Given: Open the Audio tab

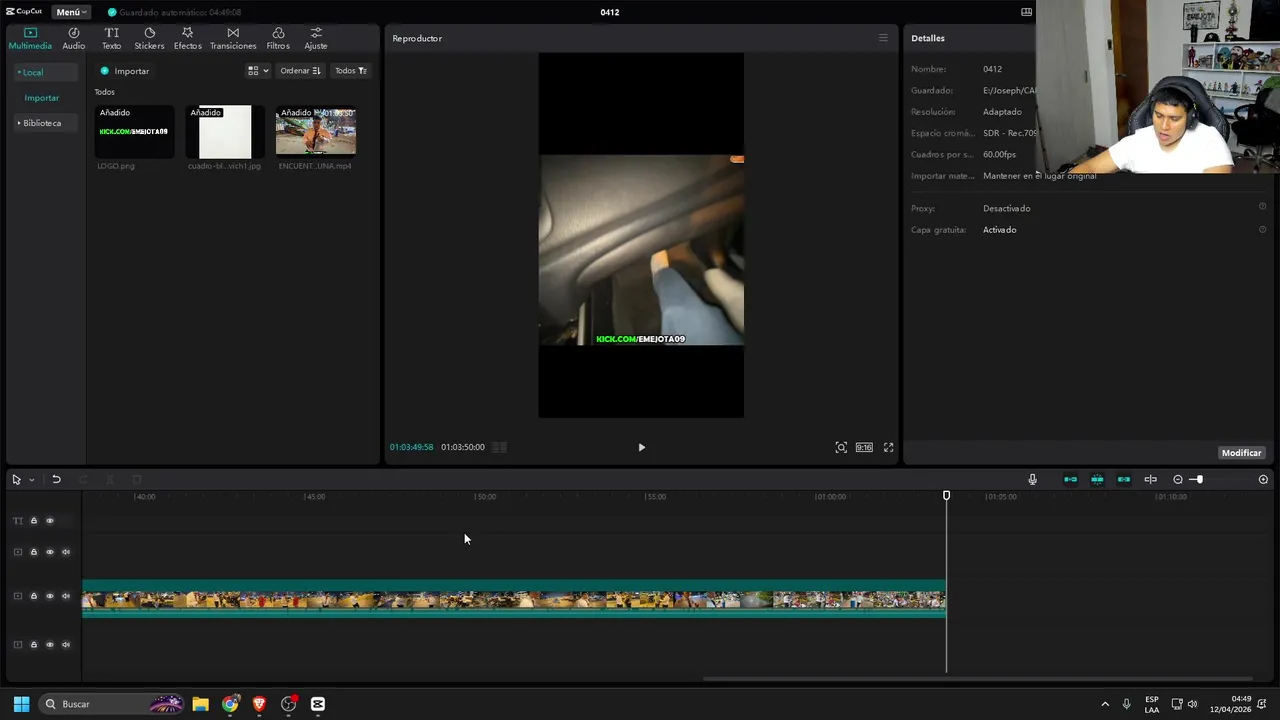Looking at the screenshot, I should (x=74, y=39).
